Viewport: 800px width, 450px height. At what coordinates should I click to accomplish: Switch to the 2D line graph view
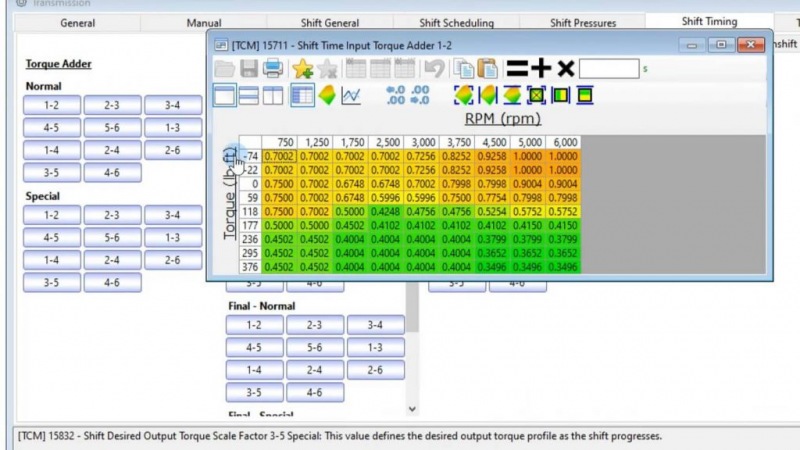[x=351, y=95]
